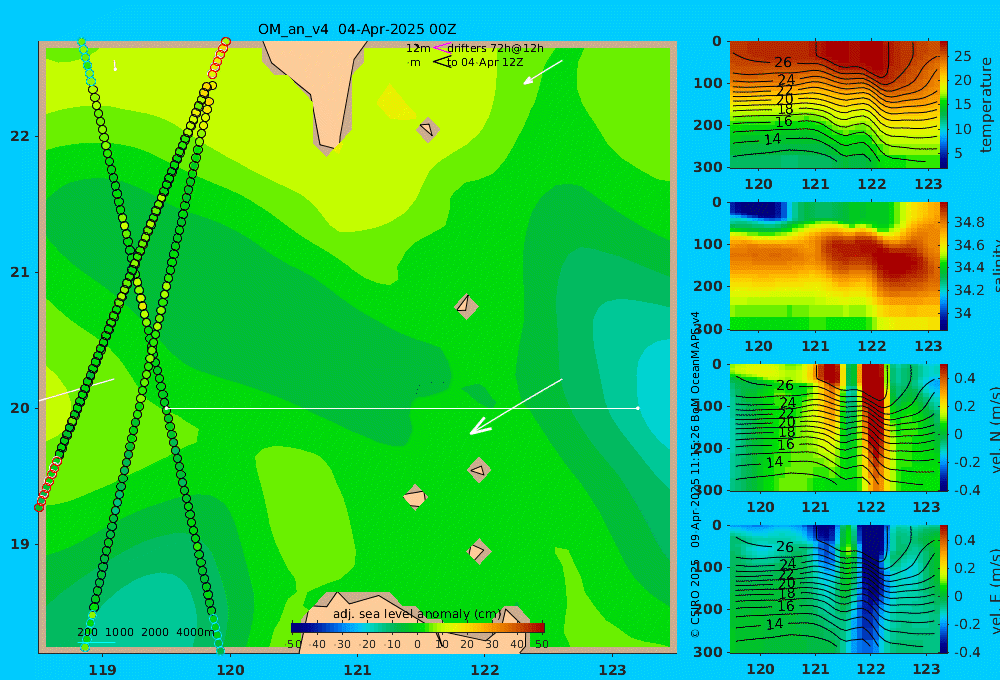Click the latitude label 22 on the map axis
The height and width of the screenshot is (680, 1000).
coord(20,137)
